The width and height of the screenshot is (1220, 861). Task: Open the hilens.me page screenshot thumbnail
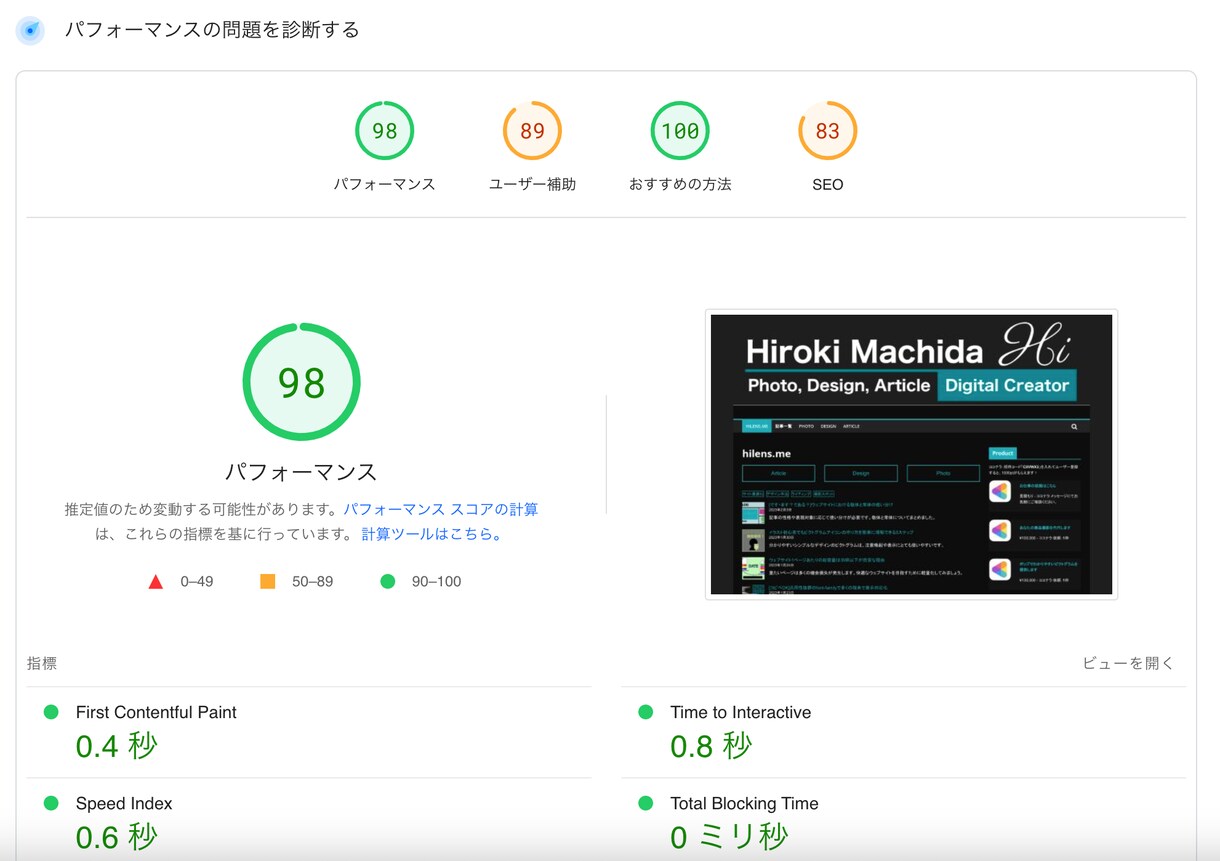[x=911, y=454]
